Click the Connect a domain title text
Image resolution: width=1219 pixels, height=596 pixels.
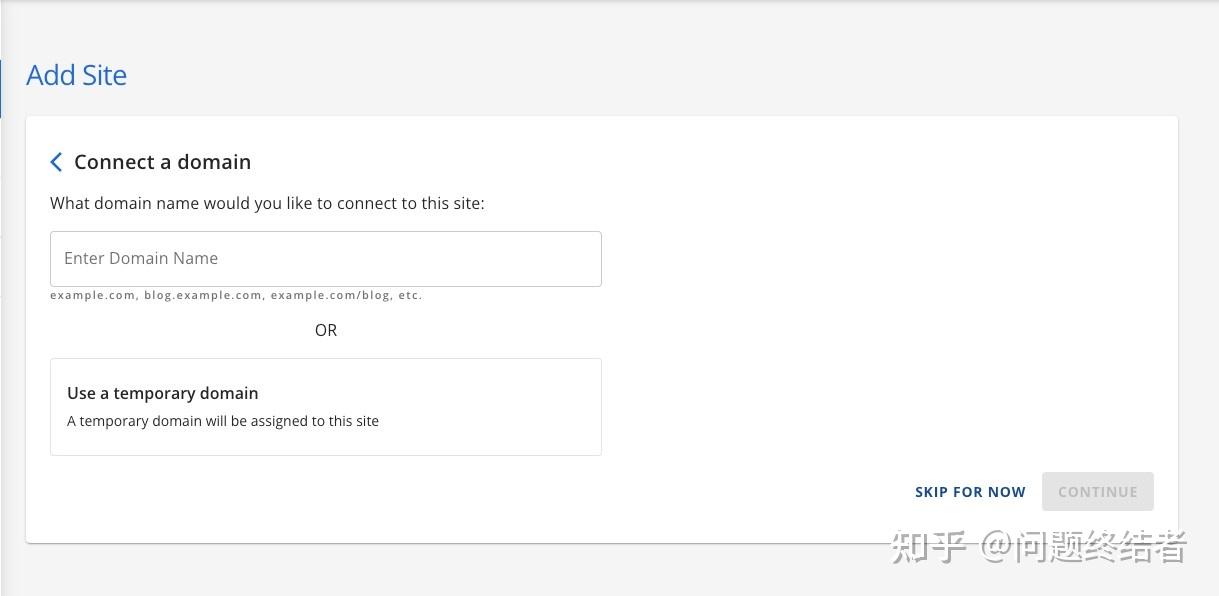[x=162, y=162]
